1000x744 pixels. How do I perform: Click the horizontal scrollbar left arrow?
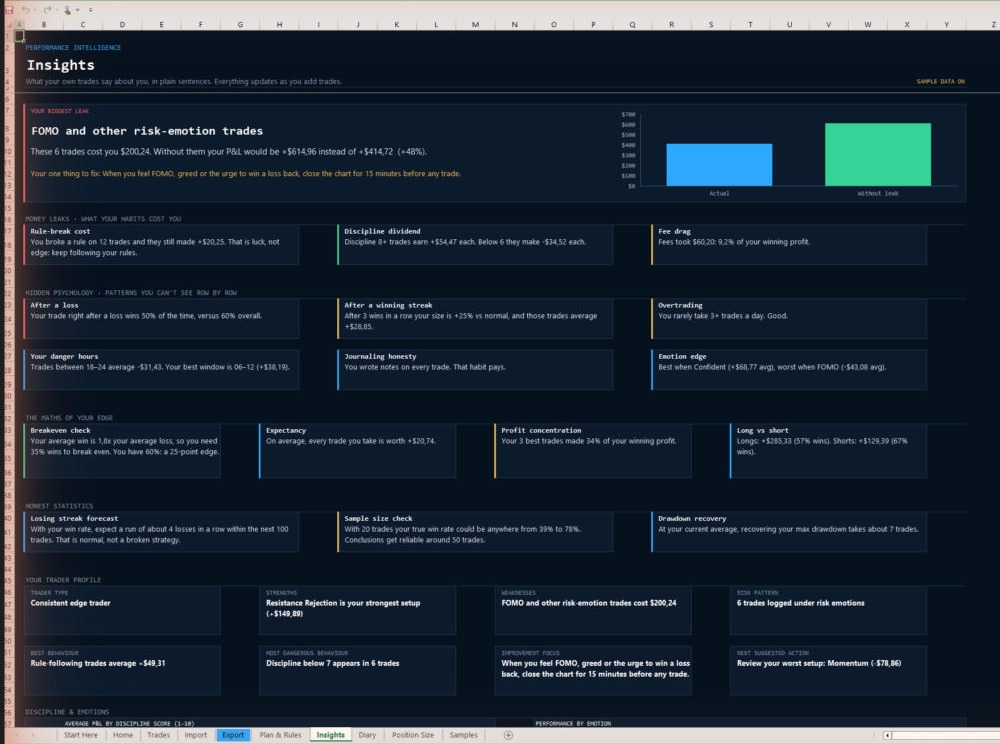tap(887, 735)
